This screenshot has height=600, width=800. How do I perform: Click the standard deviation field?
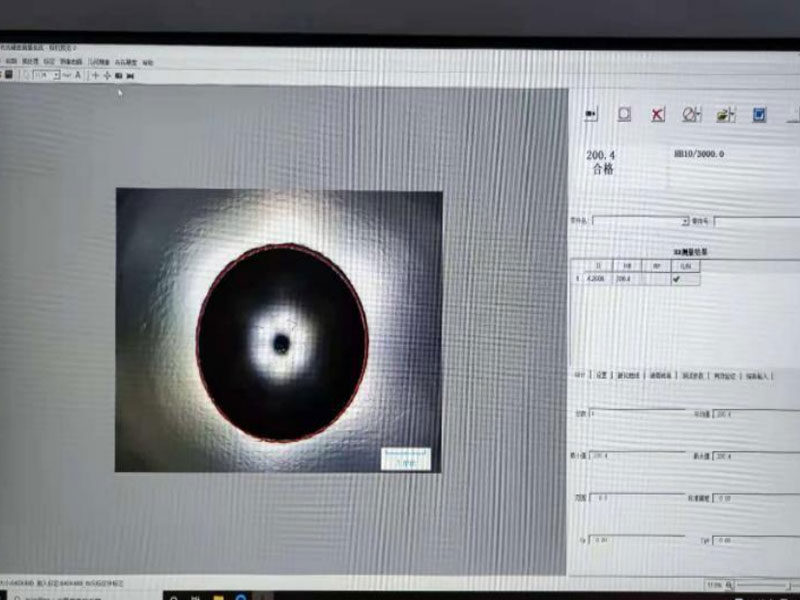(x=757, y=498)
